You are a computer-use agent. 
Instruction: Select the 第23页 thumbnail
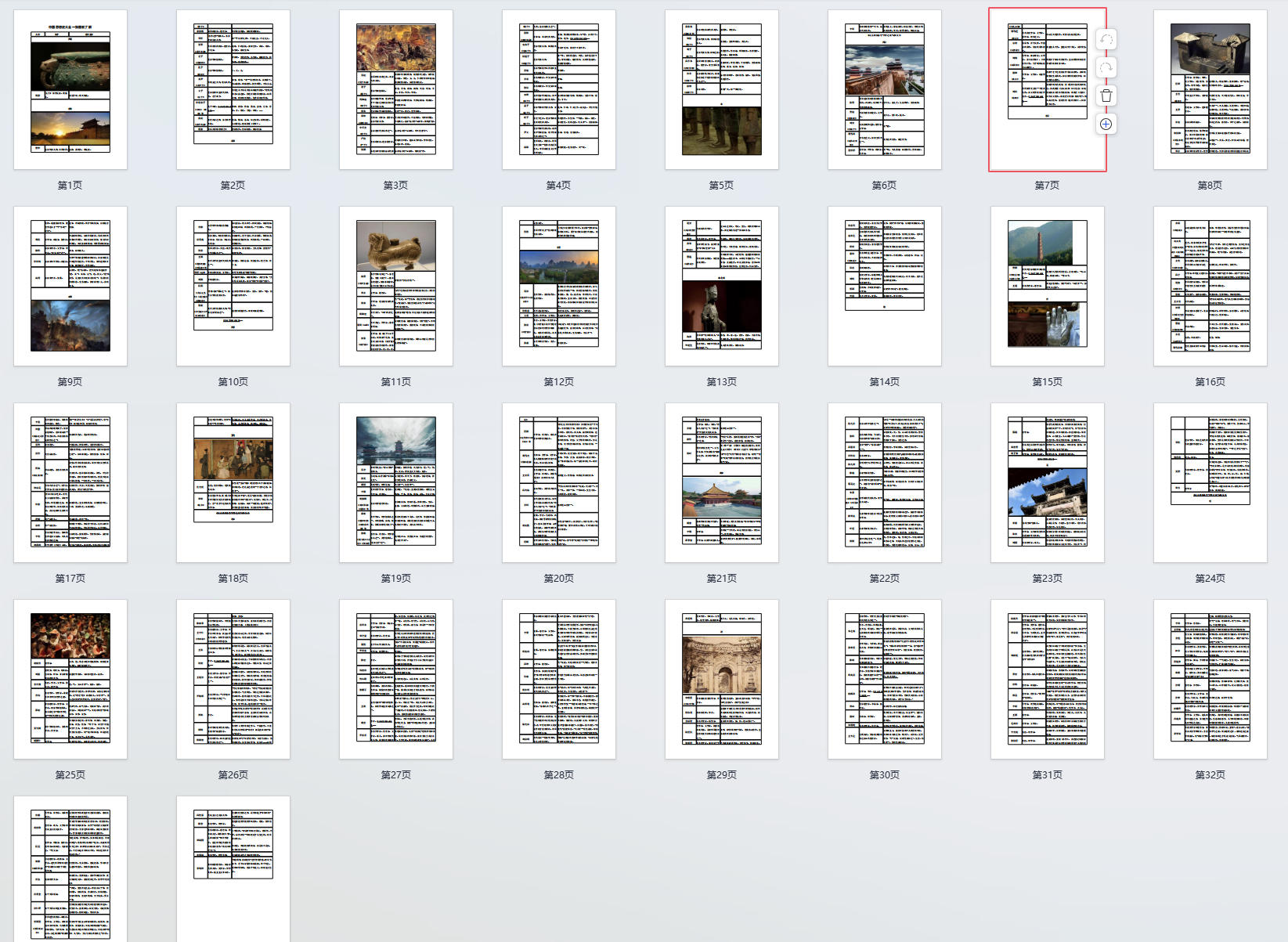coord(1047,482)
